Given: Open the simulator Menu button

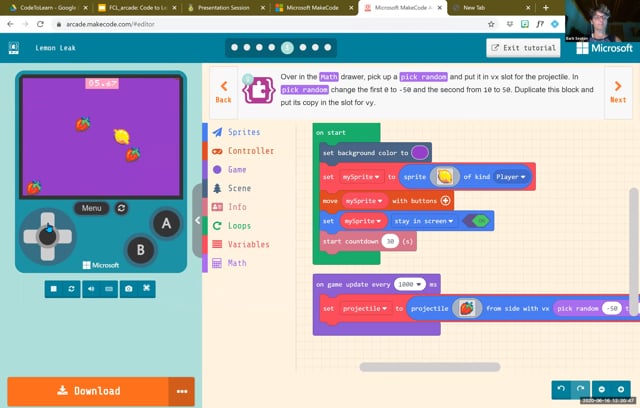Looking at the screenshot, I should 91,208.
